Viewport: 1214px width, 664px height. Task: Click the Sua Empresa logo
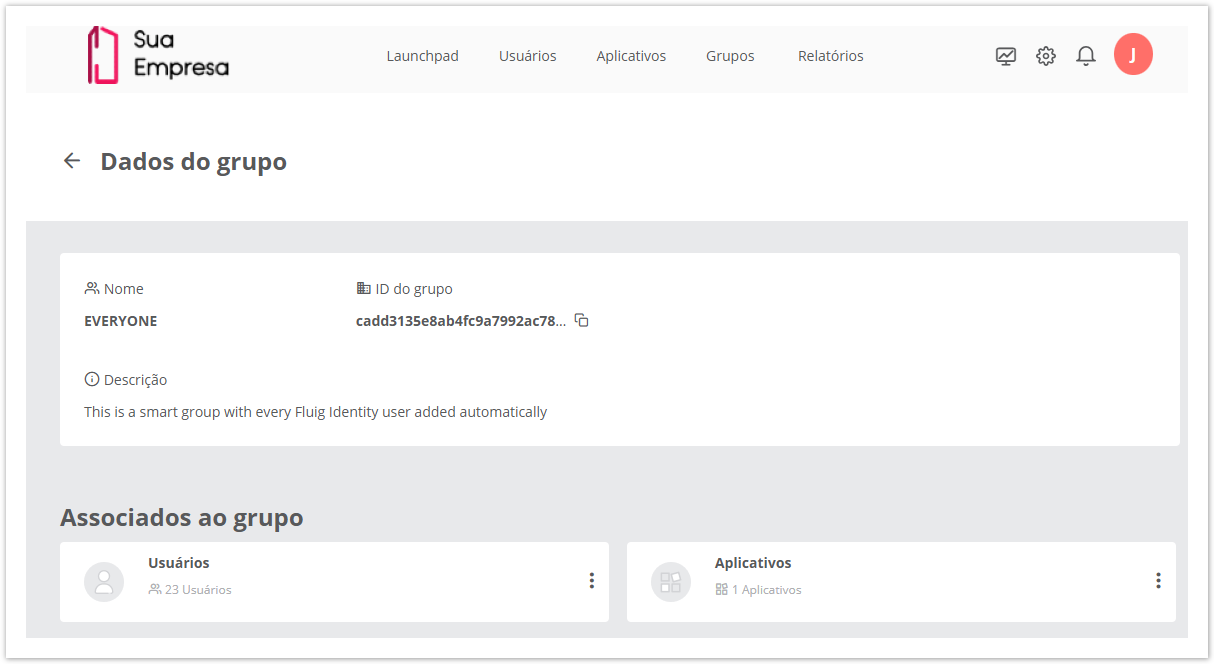pyautogui.click(x=158, y=56)
